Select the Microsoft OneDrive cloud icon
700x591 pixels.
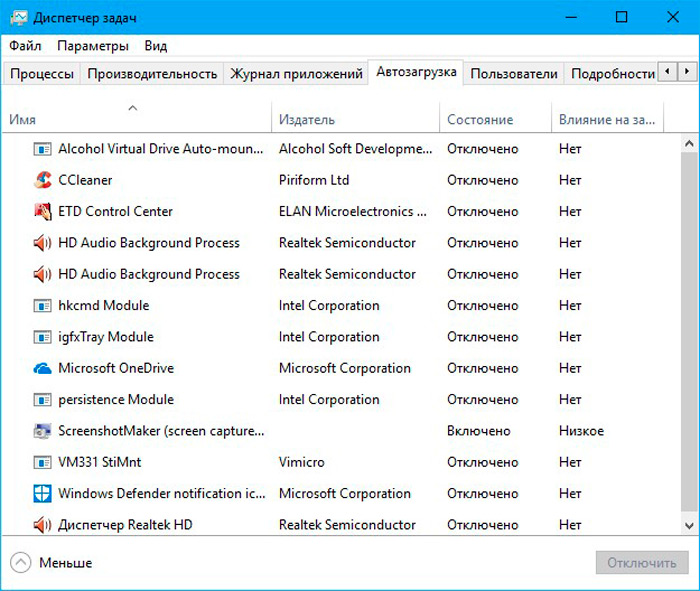pos(42,368)
